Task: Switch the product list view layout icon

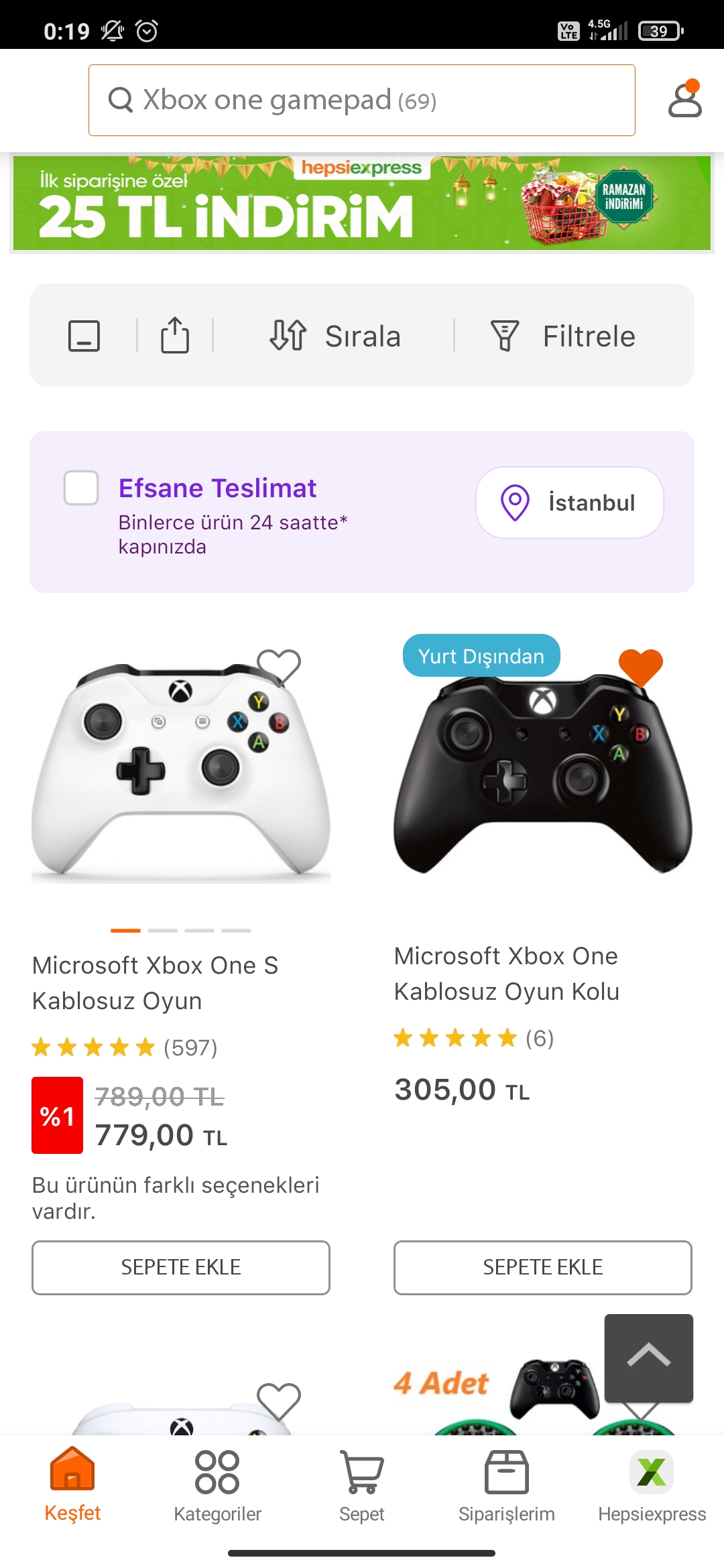Action: click(84, 336)
